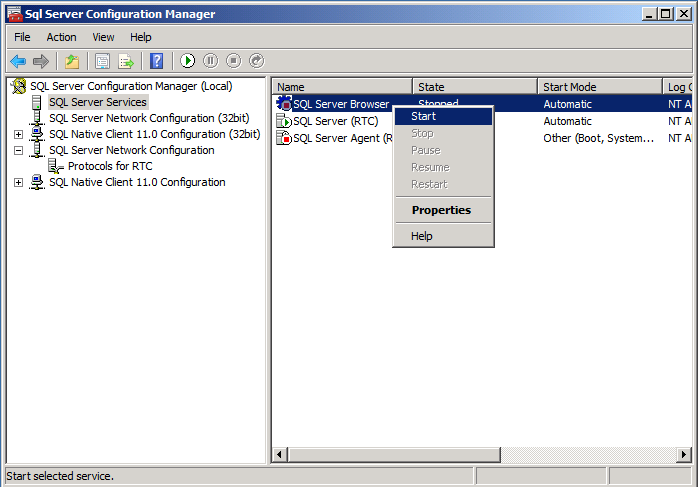Image resolution: width=698 pixels, height=487 pixels.
Task: Click the Properties toolbar icon
Action: 102,61
